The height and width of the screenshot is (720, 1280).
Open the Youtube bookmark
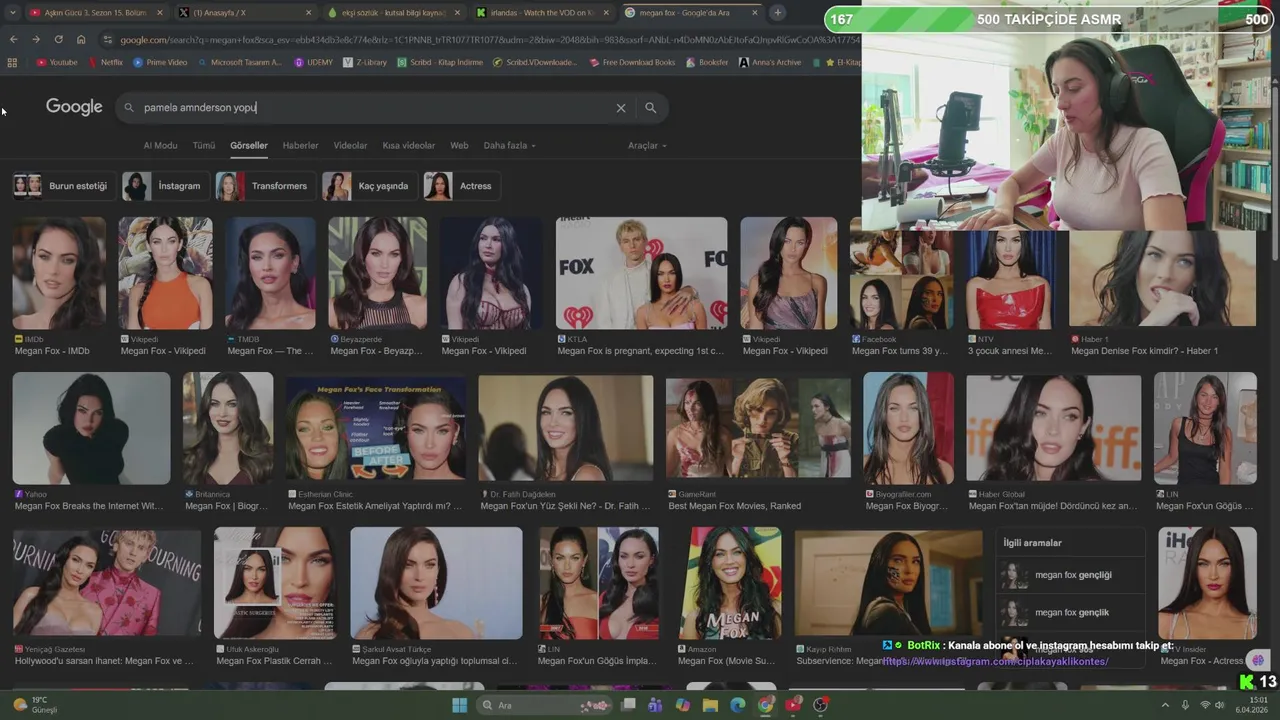pyautogui.click(x=56, y=62)
